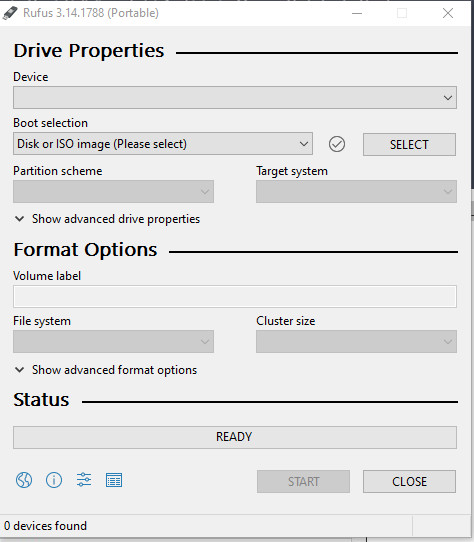Click the START button
The height and width of the screenshot is (542, 474).
pyautogui.click(x=303, y=482)
